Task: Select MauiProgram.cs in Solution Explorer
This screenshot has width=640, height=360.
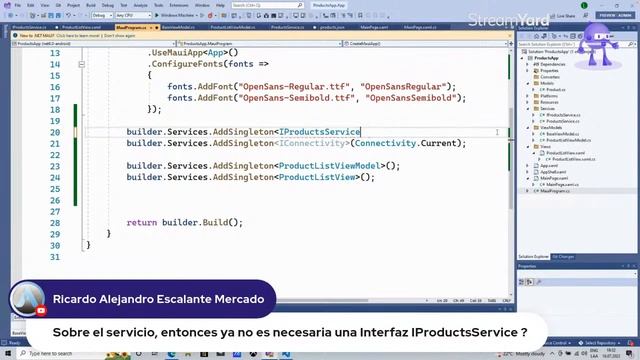Action: [554, 191]
